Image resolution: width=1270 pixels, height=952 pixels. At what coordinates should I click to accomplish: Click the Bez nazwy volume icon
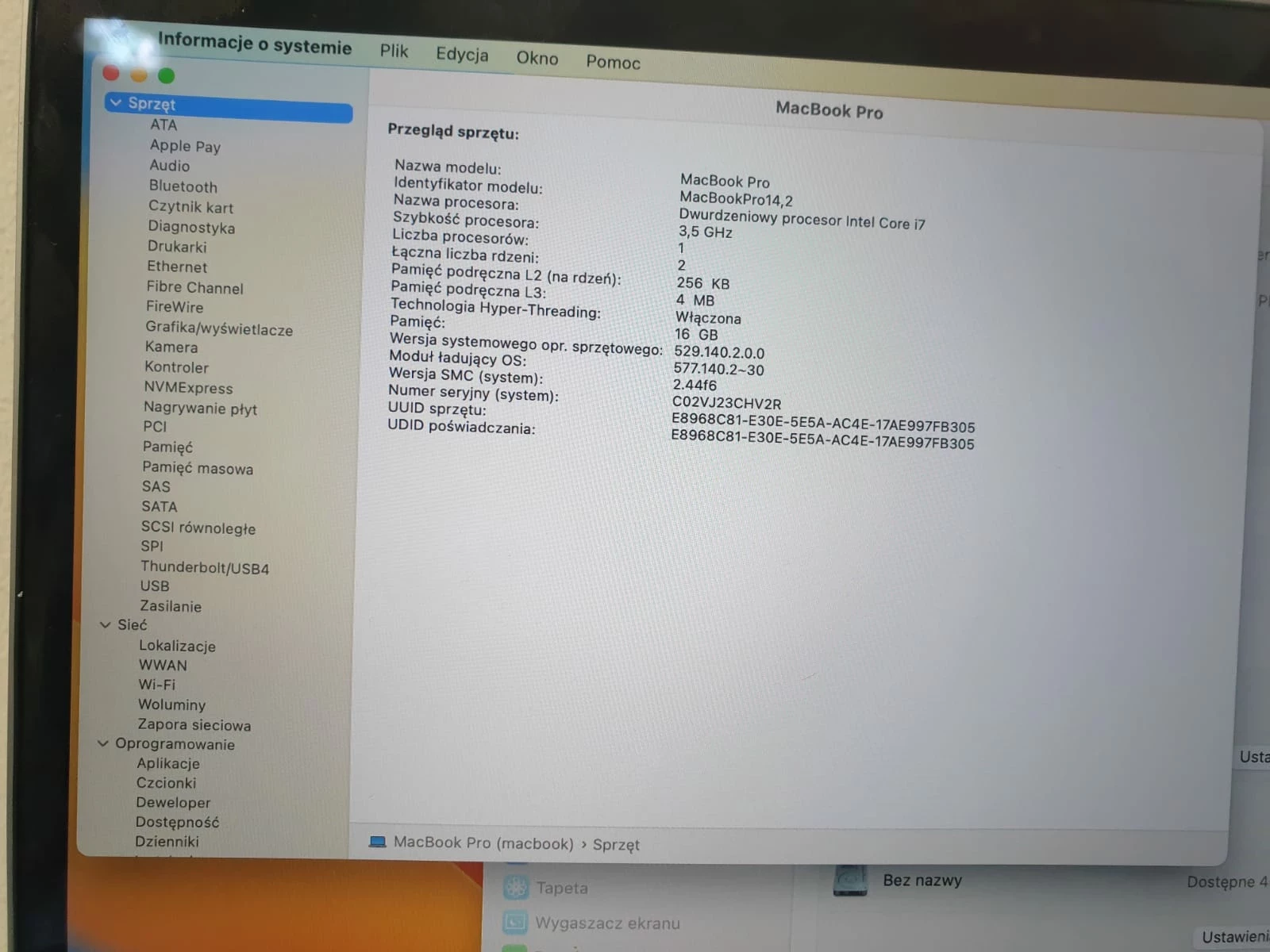click(x=849, y=879)
